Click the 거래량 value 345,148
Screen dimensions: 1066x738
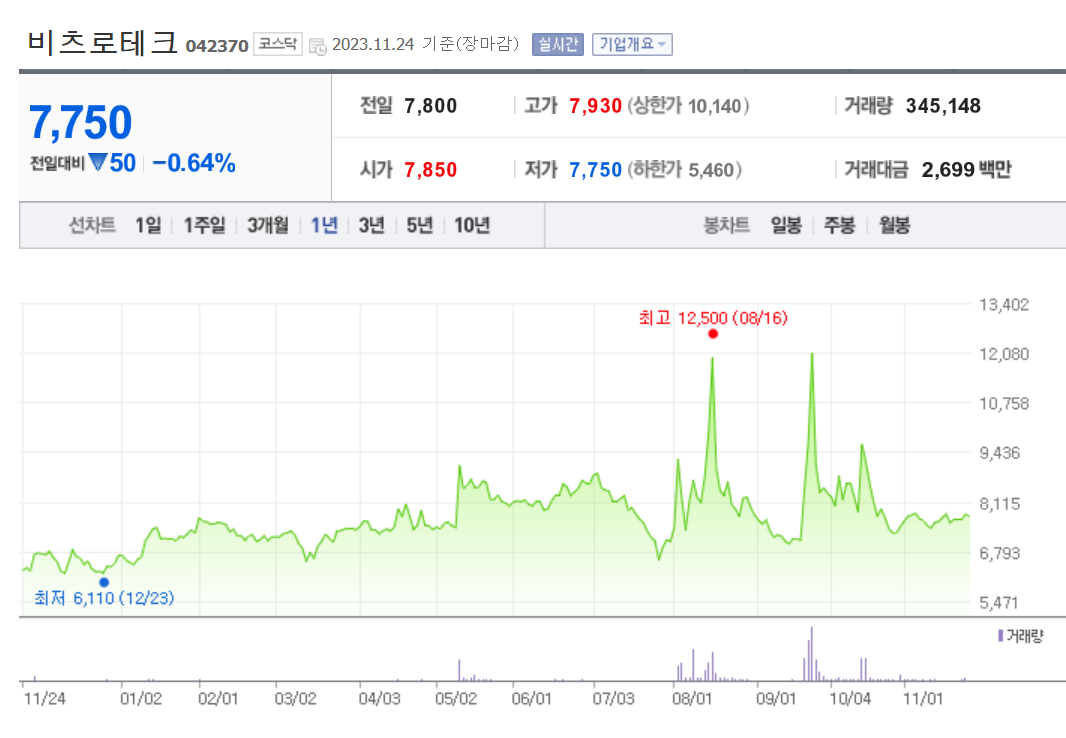[943, 106]
